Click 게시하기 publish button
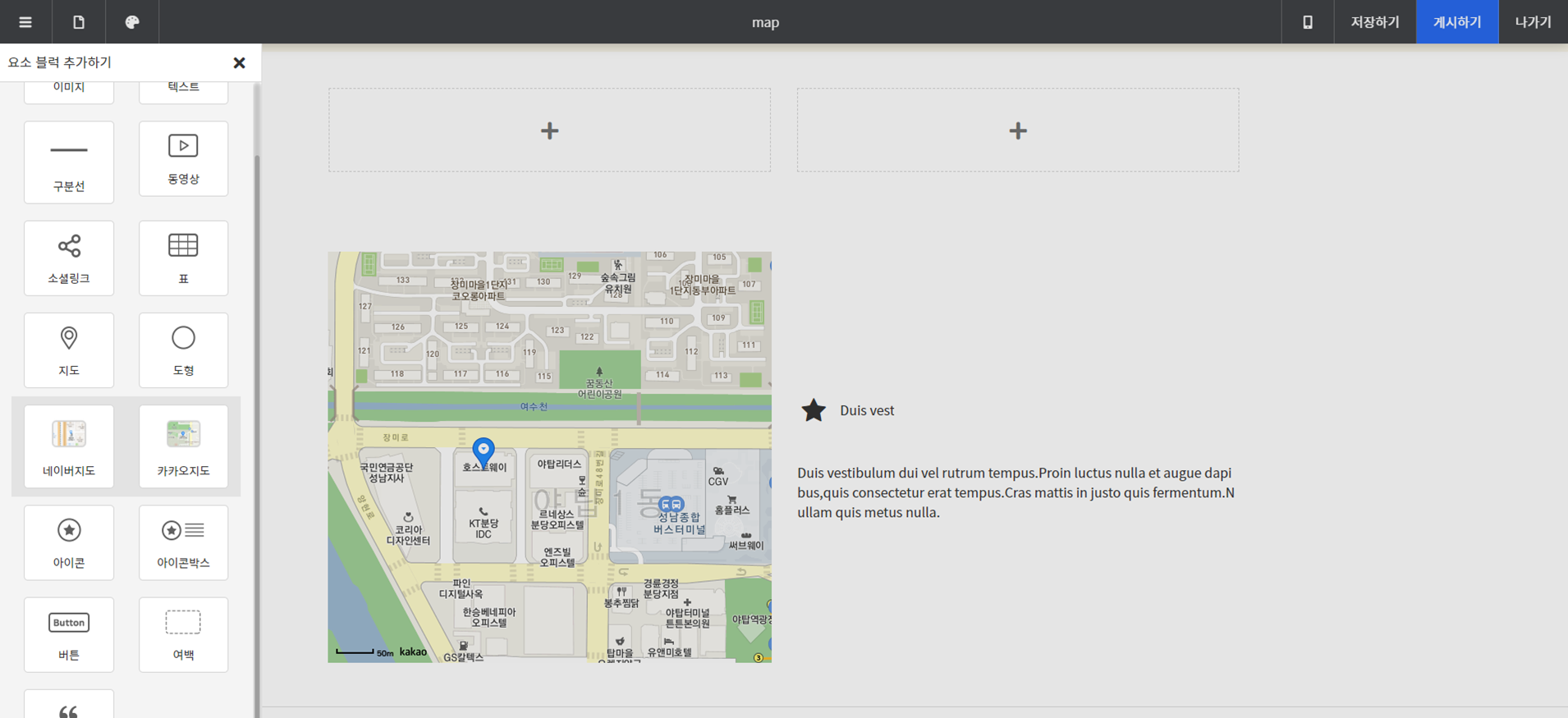 1457,22
